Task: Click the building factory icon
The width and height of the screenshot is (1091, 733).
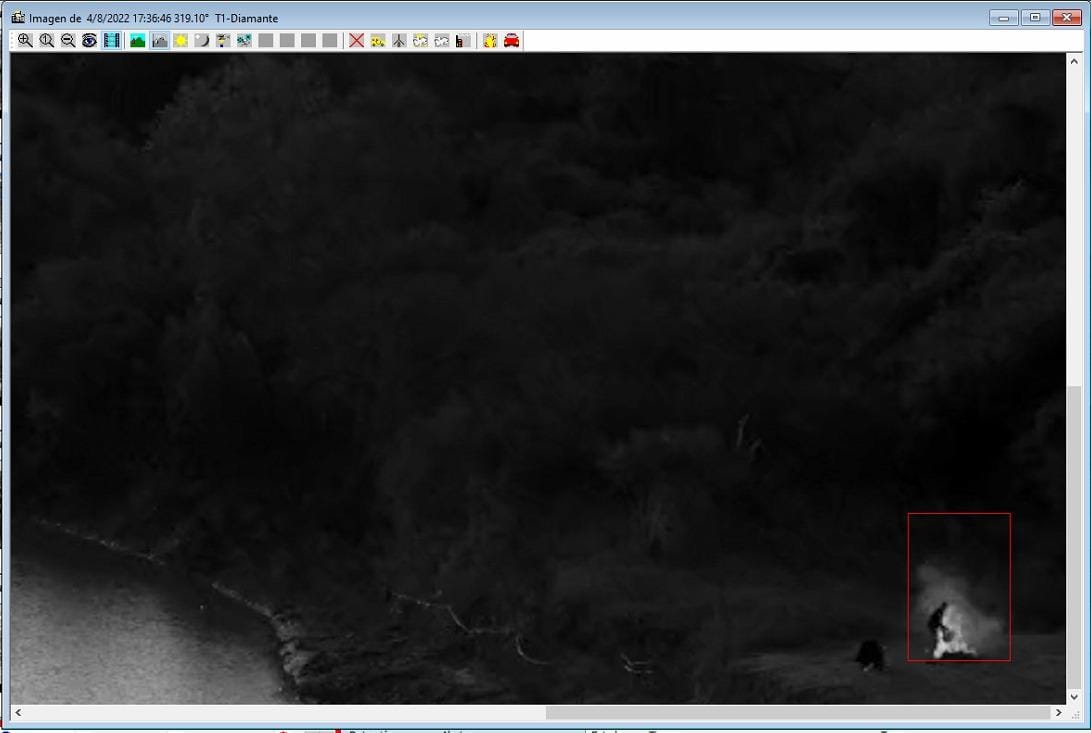Action: point(462,41)
